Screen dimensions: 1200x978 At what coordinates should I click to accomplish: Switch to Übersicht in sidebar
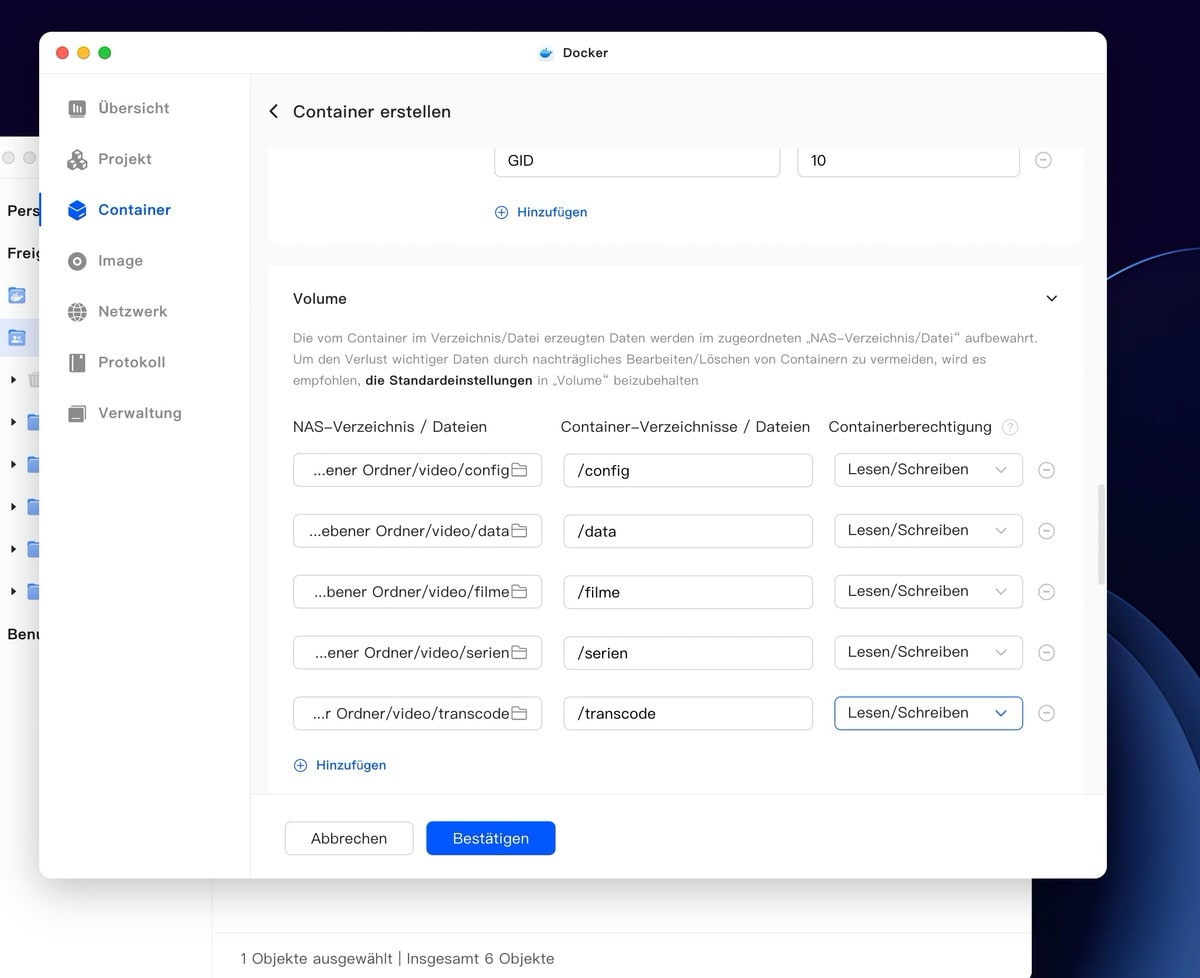pyautogui.click(x=133, y=108)
